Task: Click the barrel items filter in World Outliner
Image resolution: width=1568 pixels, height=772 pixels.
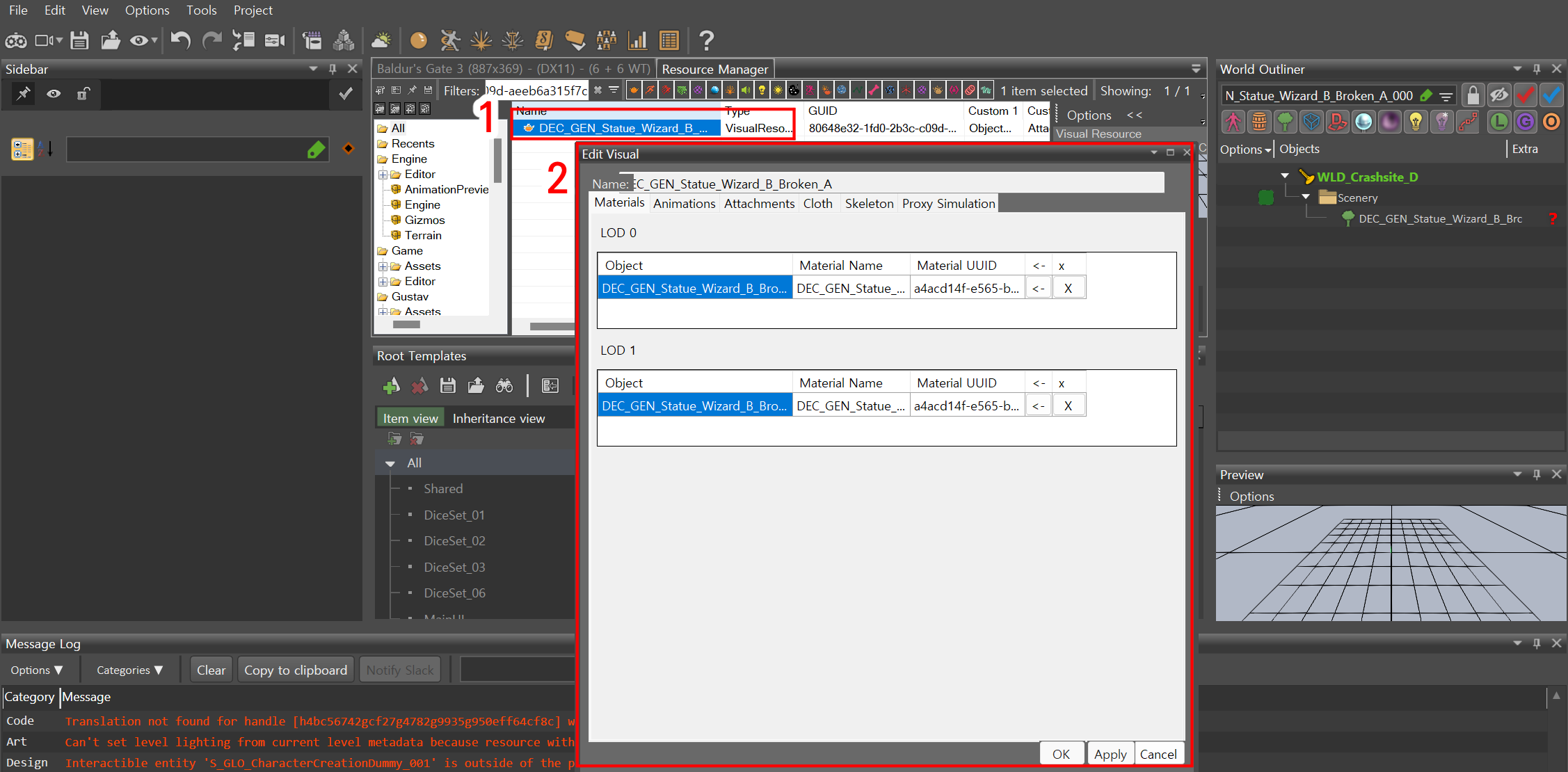Action: 1259,122
